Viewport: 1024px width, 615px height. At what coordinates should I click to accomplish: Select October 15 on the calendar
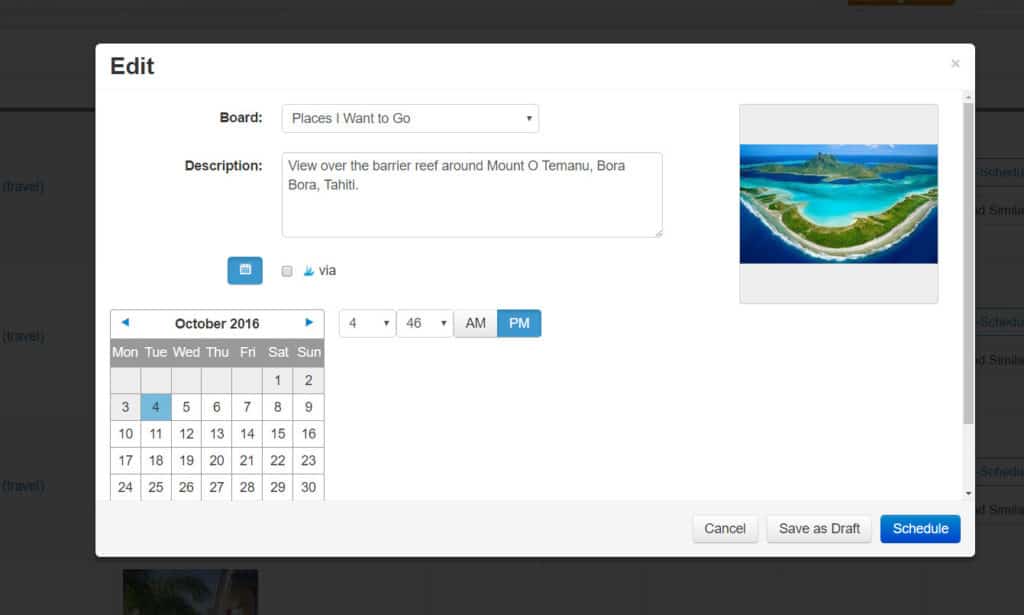coord(278,433)
